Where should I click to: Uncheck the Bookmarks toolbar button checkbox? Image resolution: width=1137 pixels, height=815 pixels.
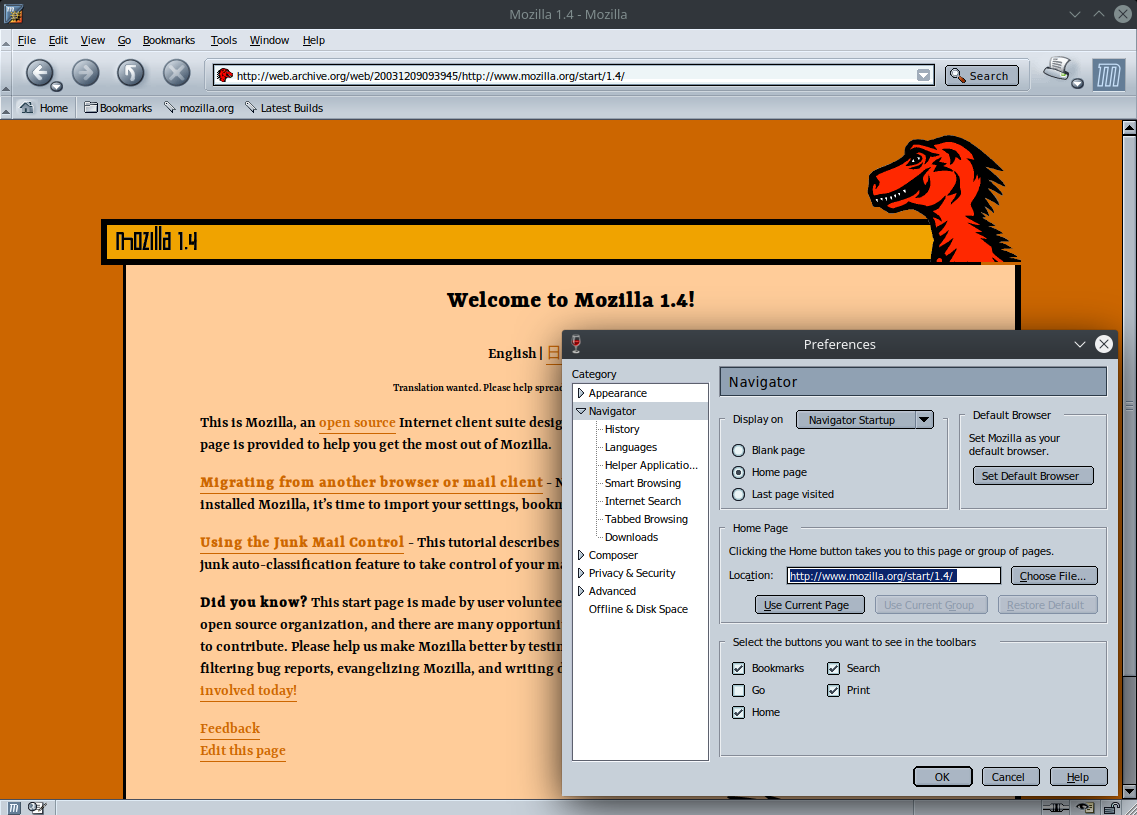pos(738,669)
